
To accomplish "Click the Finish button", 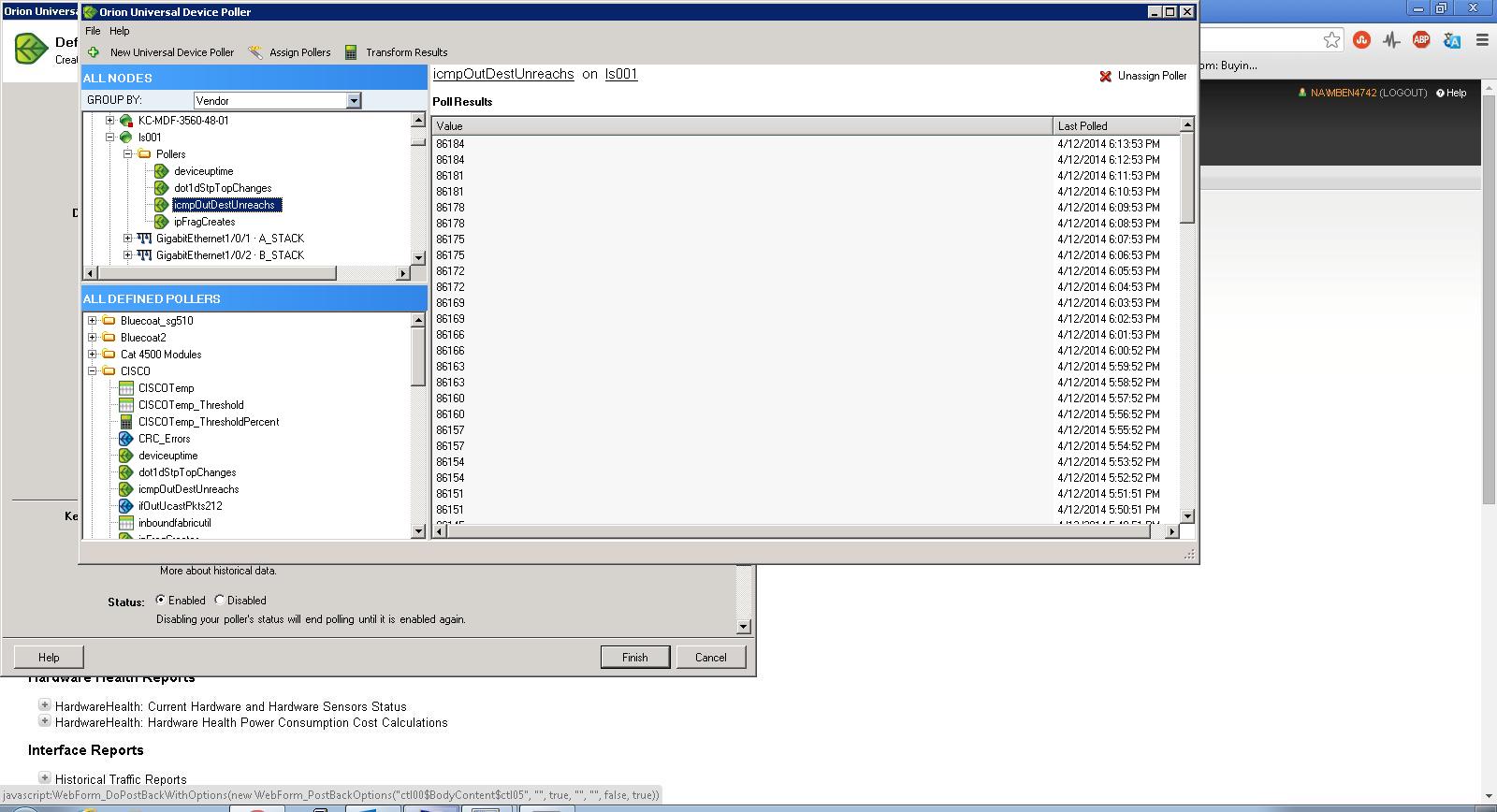I will [x=635, y=658].
